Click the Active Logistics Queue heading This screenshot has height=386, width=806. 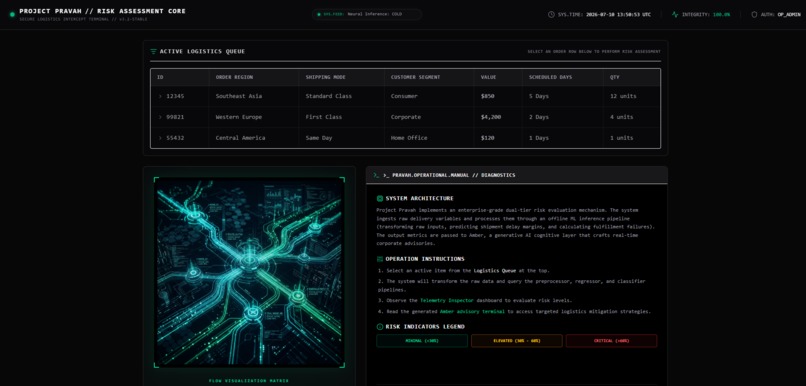[x=202, y=51]
